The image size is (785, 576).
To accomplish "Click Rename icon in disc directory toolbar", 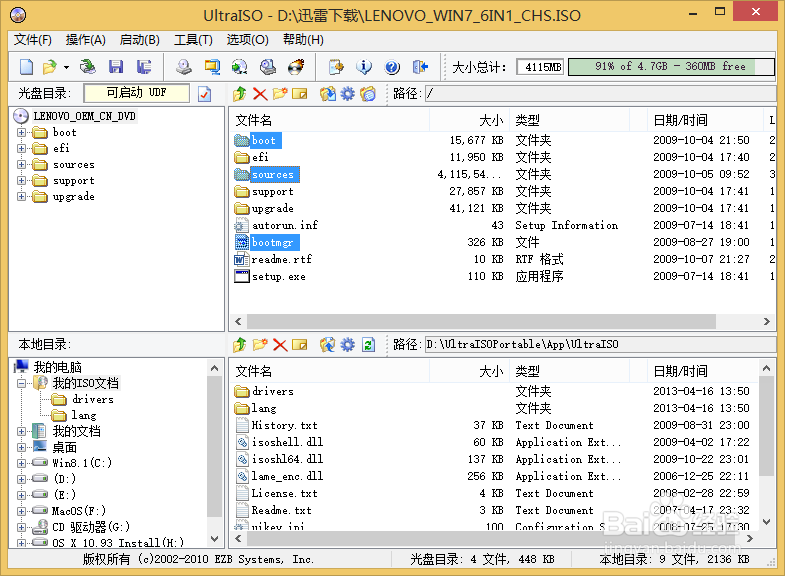I will click(x=299, y=94).
